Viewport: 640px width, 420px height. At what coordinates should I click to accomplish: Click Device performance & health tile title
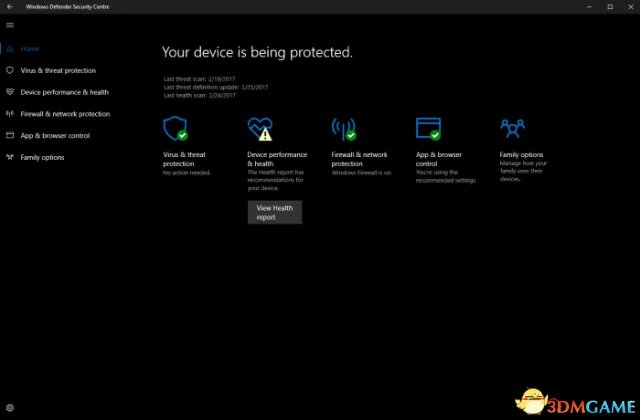277,159
